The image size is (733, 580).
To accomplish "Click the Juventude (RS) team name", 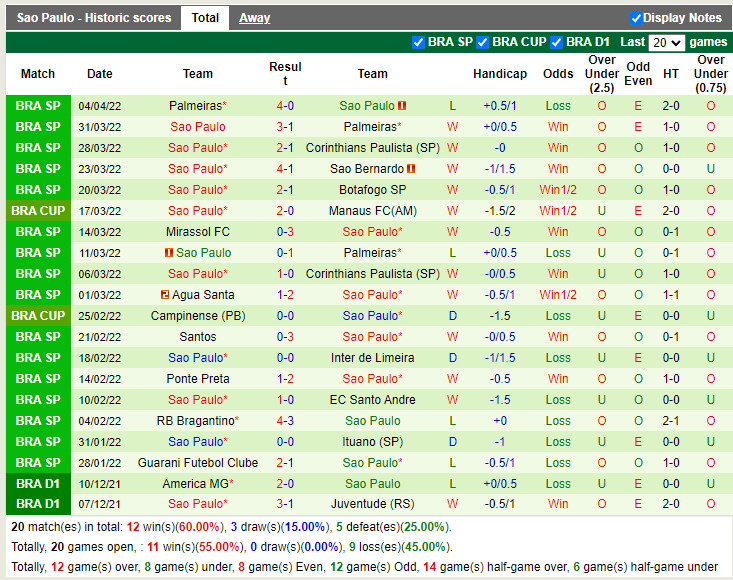I will tap(372, 505).
